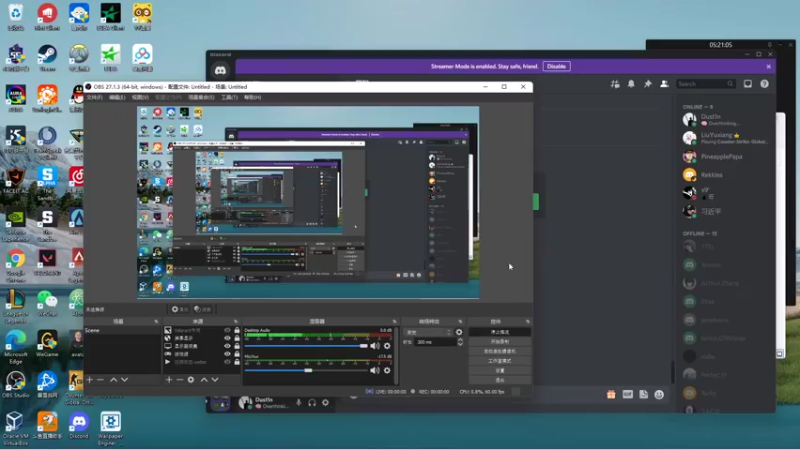Open Discord sticker picker
Image resolution: width=800 pixels, height=450 pixels.
click(x=643, y=394)
